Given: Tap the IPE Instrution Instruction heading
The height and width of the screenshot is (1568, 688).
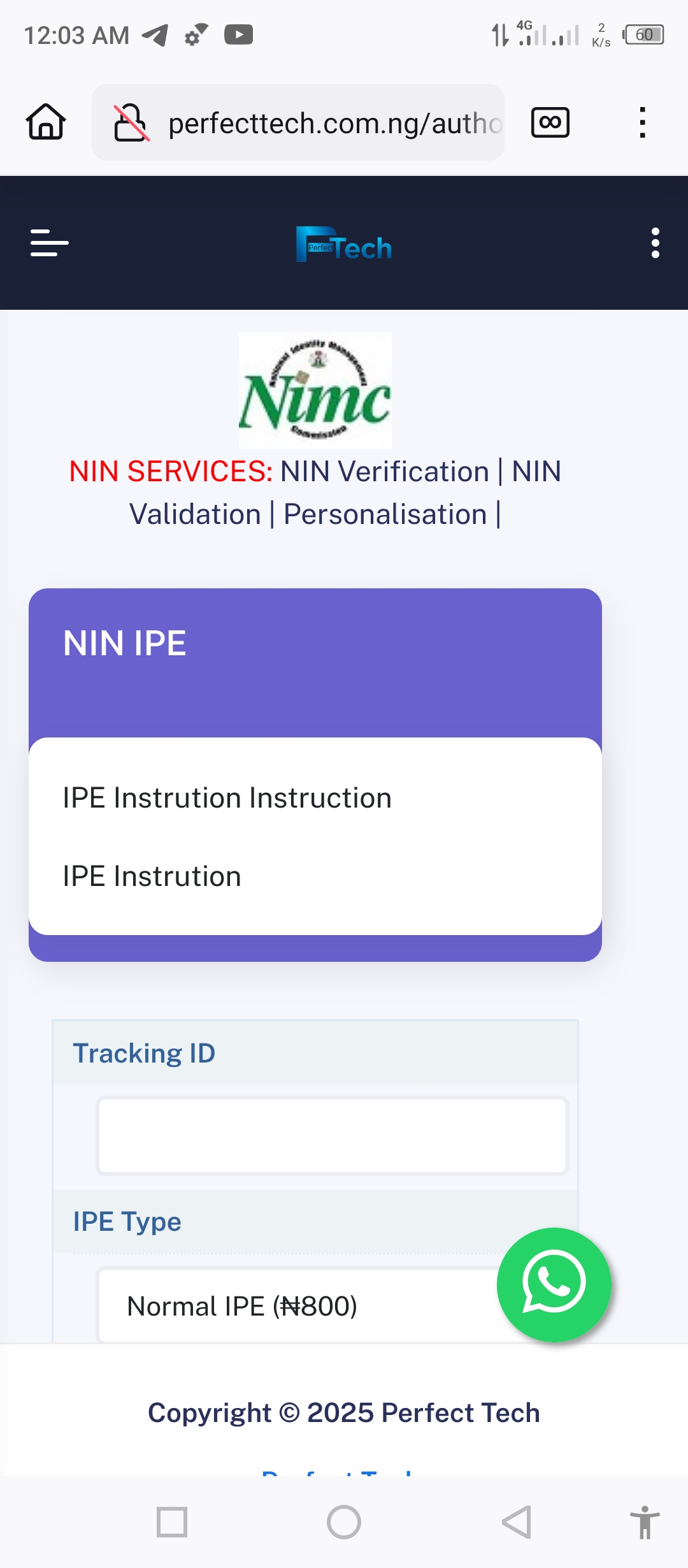Looking at the screenshot, I should [x=227, y=798].
